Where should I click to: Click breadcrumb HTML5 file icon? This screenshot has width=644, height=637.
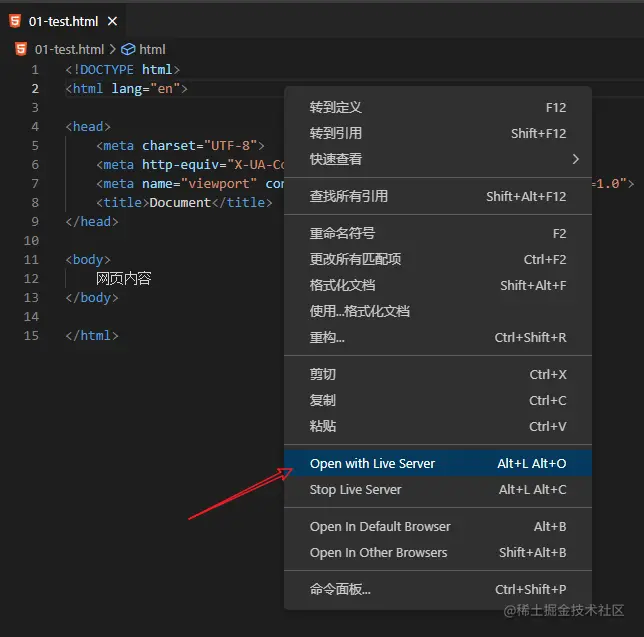pos(21,49)
